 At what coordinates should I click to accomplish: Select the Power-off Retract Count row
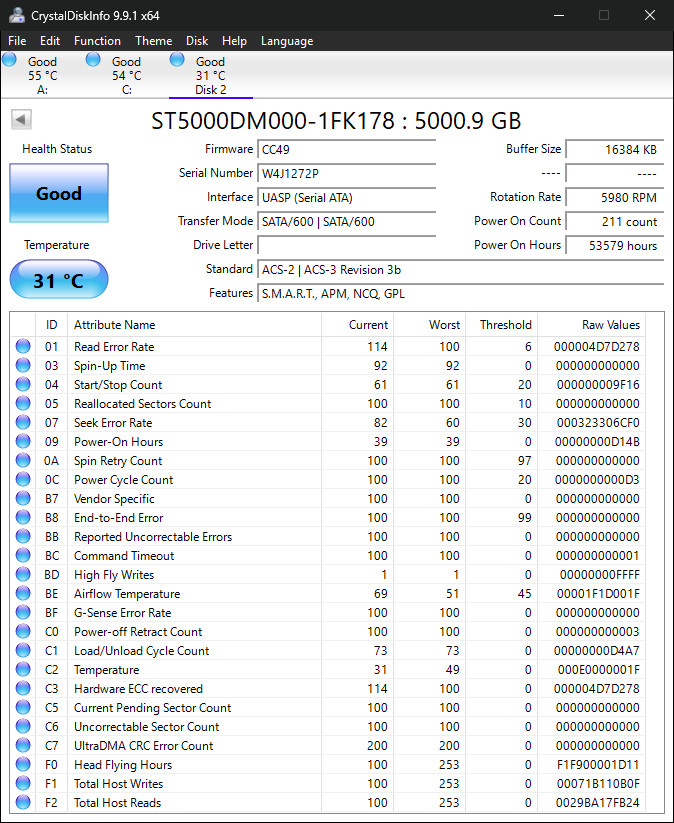(x=328, y=631)
